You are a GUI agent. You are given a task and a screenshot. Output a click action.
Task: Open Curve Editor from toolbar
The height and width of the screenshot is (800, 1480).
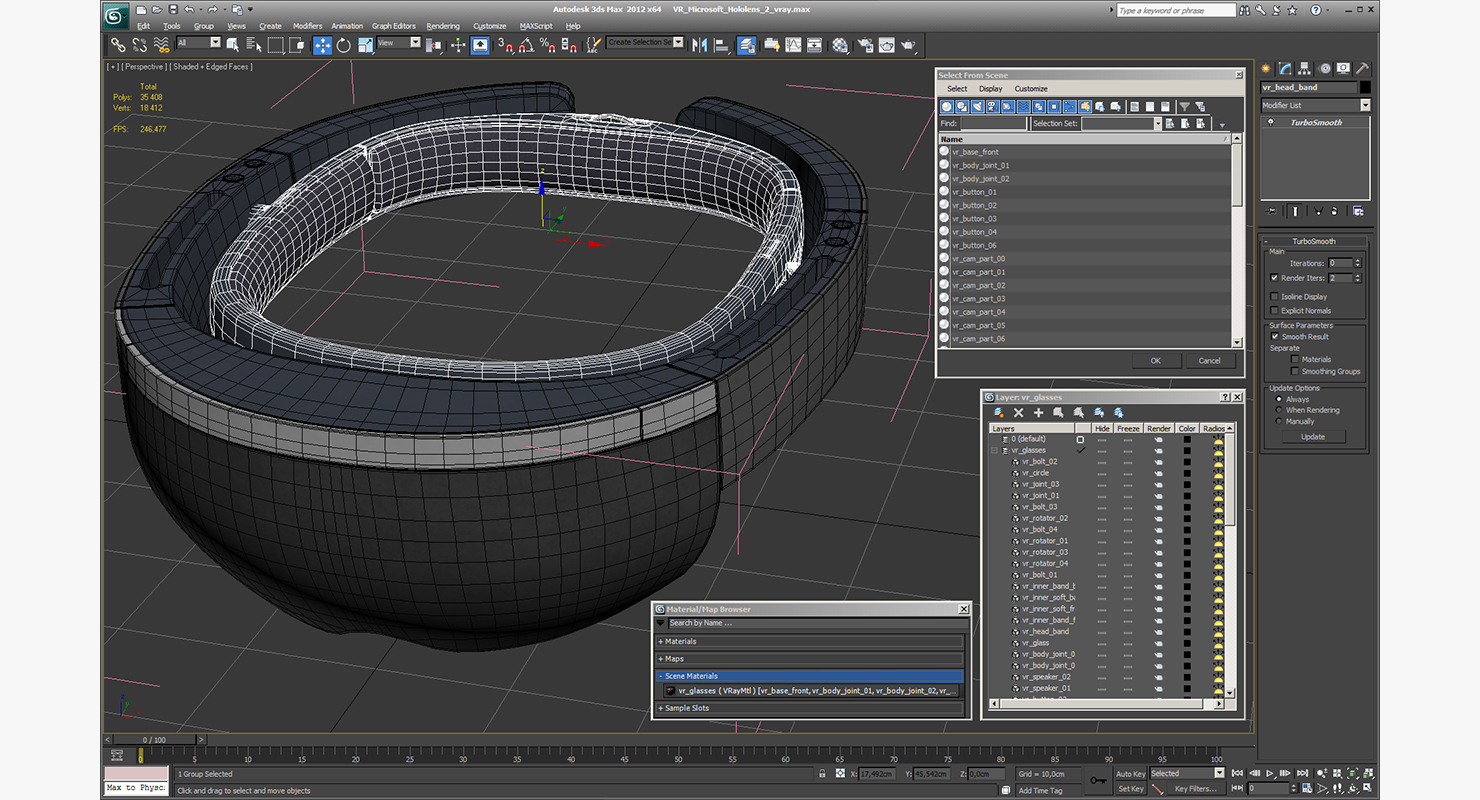point(793,45)
